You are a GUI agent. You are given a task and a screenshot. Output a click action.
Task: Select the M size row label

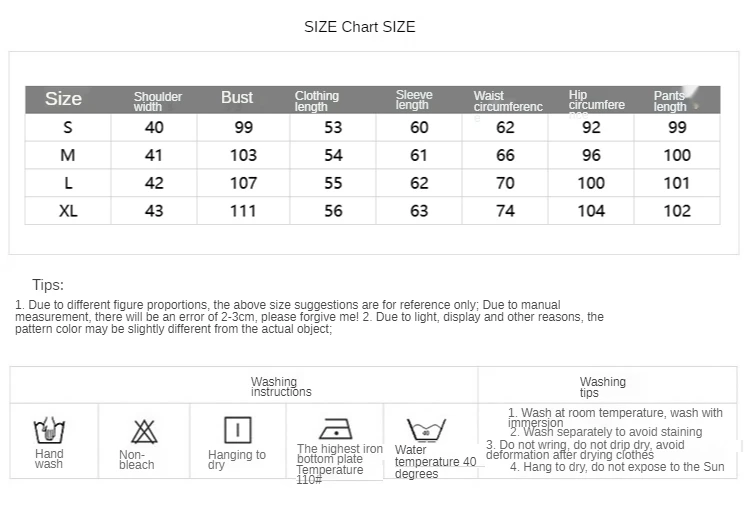tap(68, 155)
